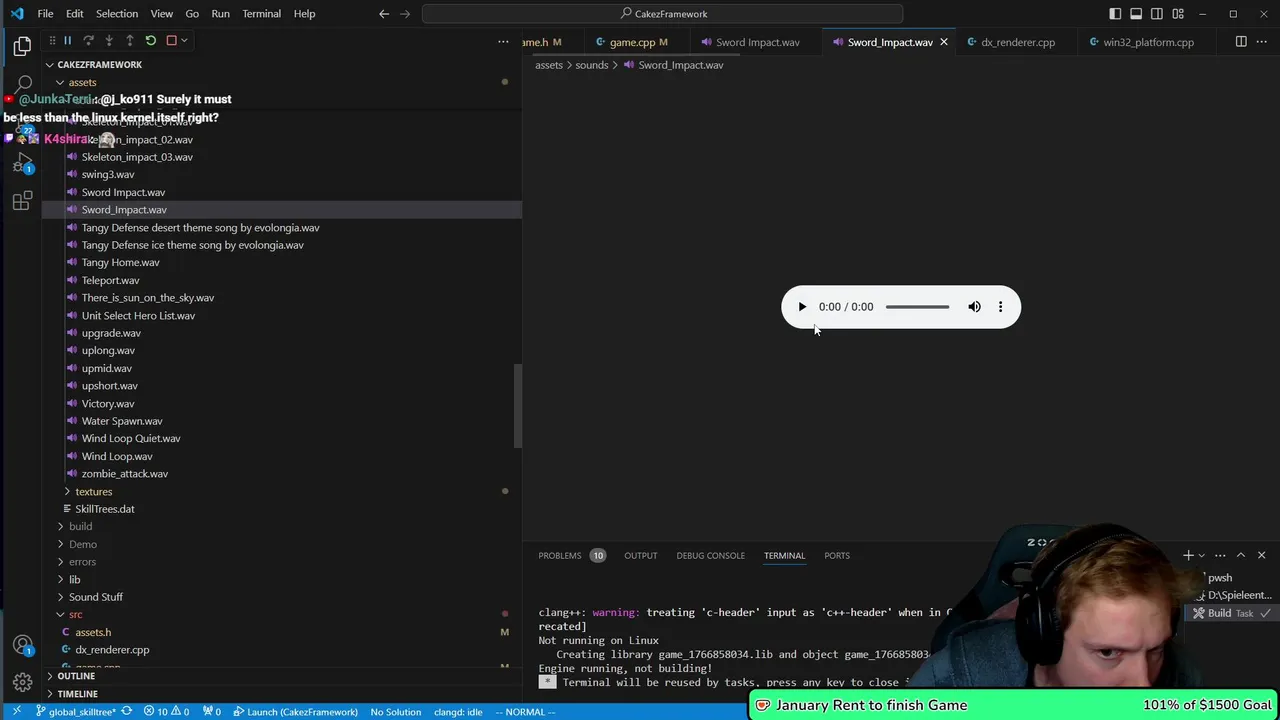The height and width of the screenshot is (720, 1280).
Task: Select Teleport.wav in the file tree
Action: pos(110,280)
